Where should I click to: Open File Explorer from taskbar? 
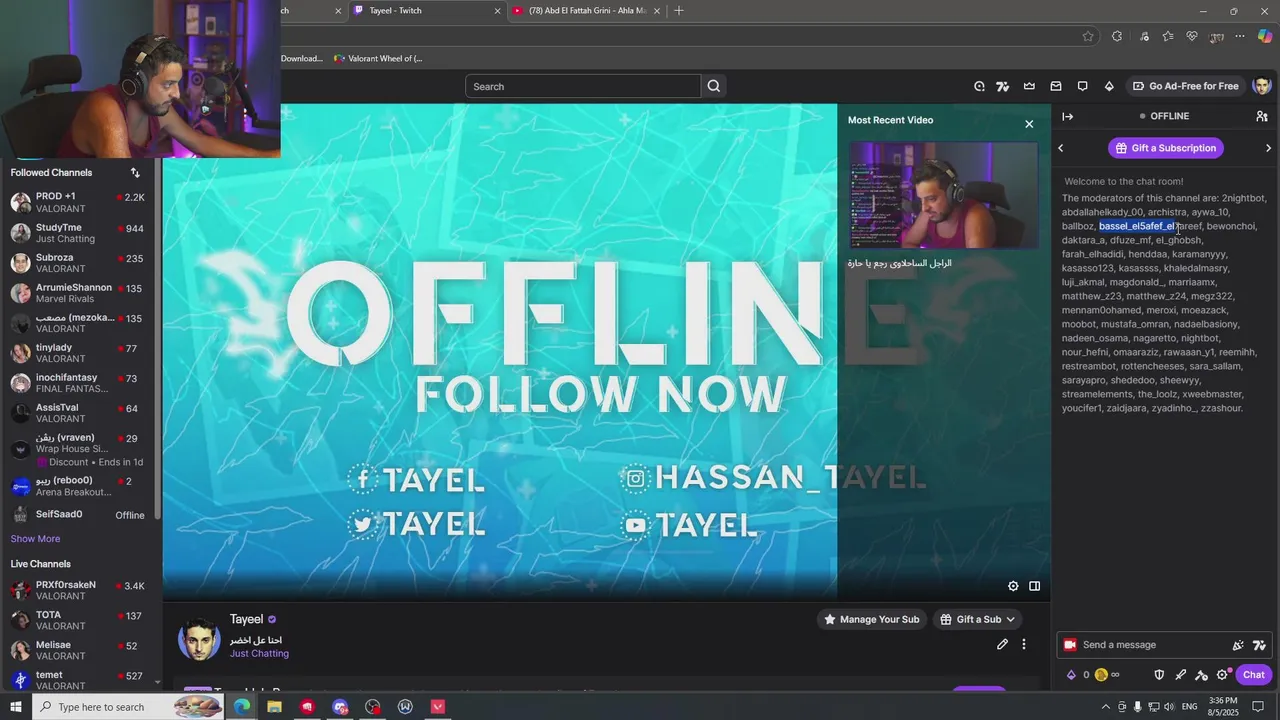274,707
